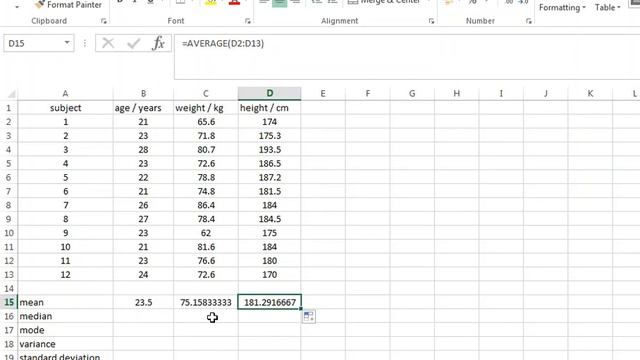Click into the Name Box showing D15
640x360 pixels.
pos(33,43)
